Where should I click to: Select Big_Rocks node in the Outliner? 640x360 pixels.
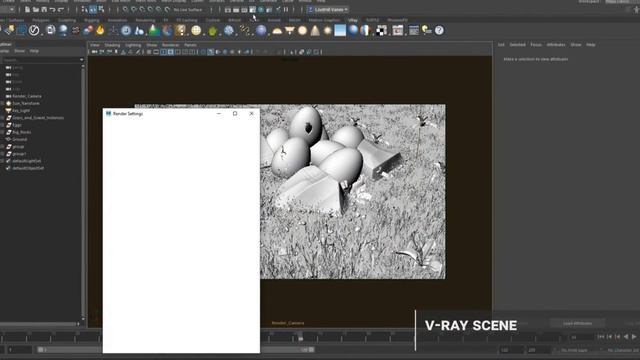point(22,132)
